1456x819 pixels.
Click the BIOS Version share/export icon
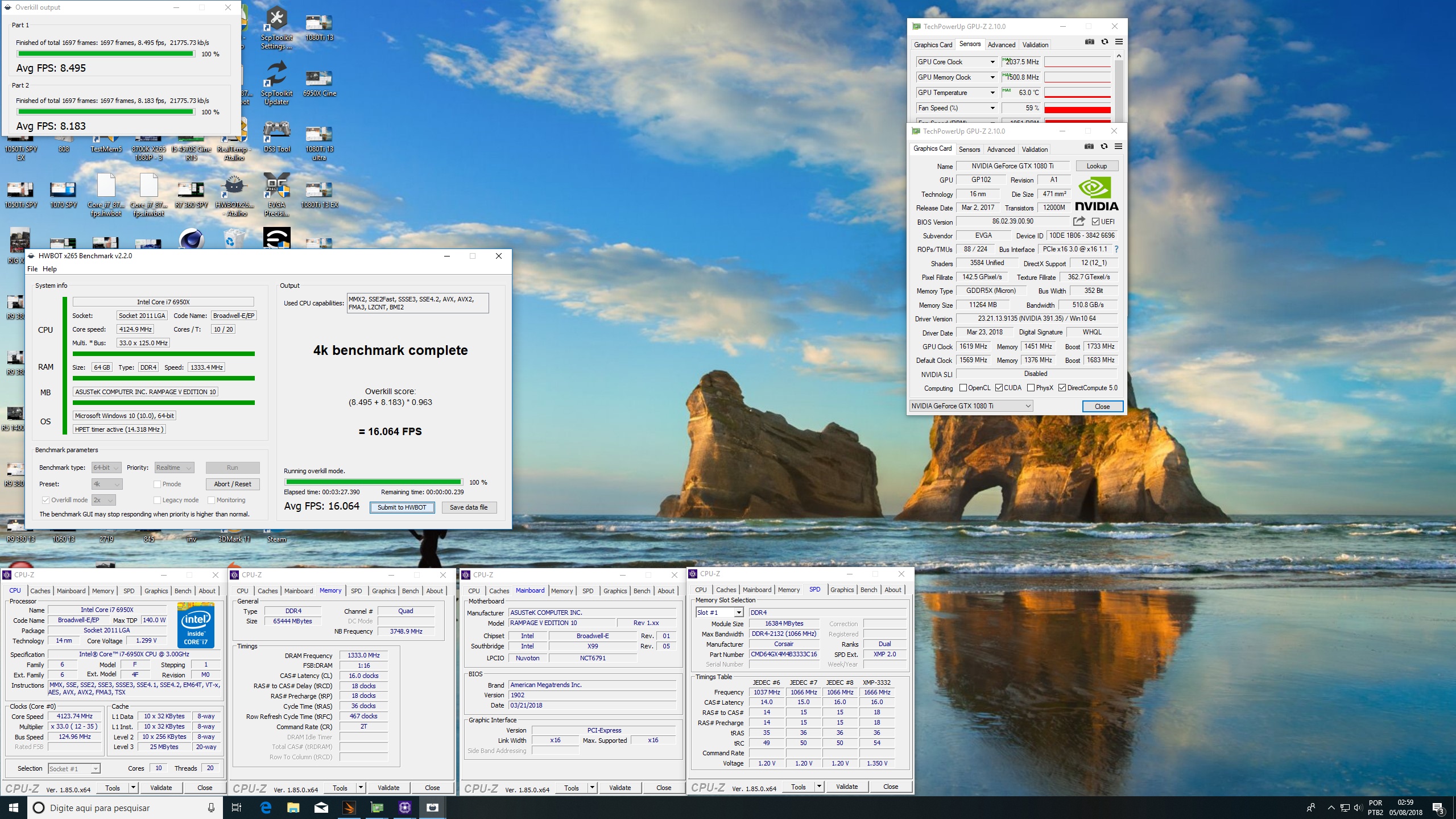[x=1079, y=221]
